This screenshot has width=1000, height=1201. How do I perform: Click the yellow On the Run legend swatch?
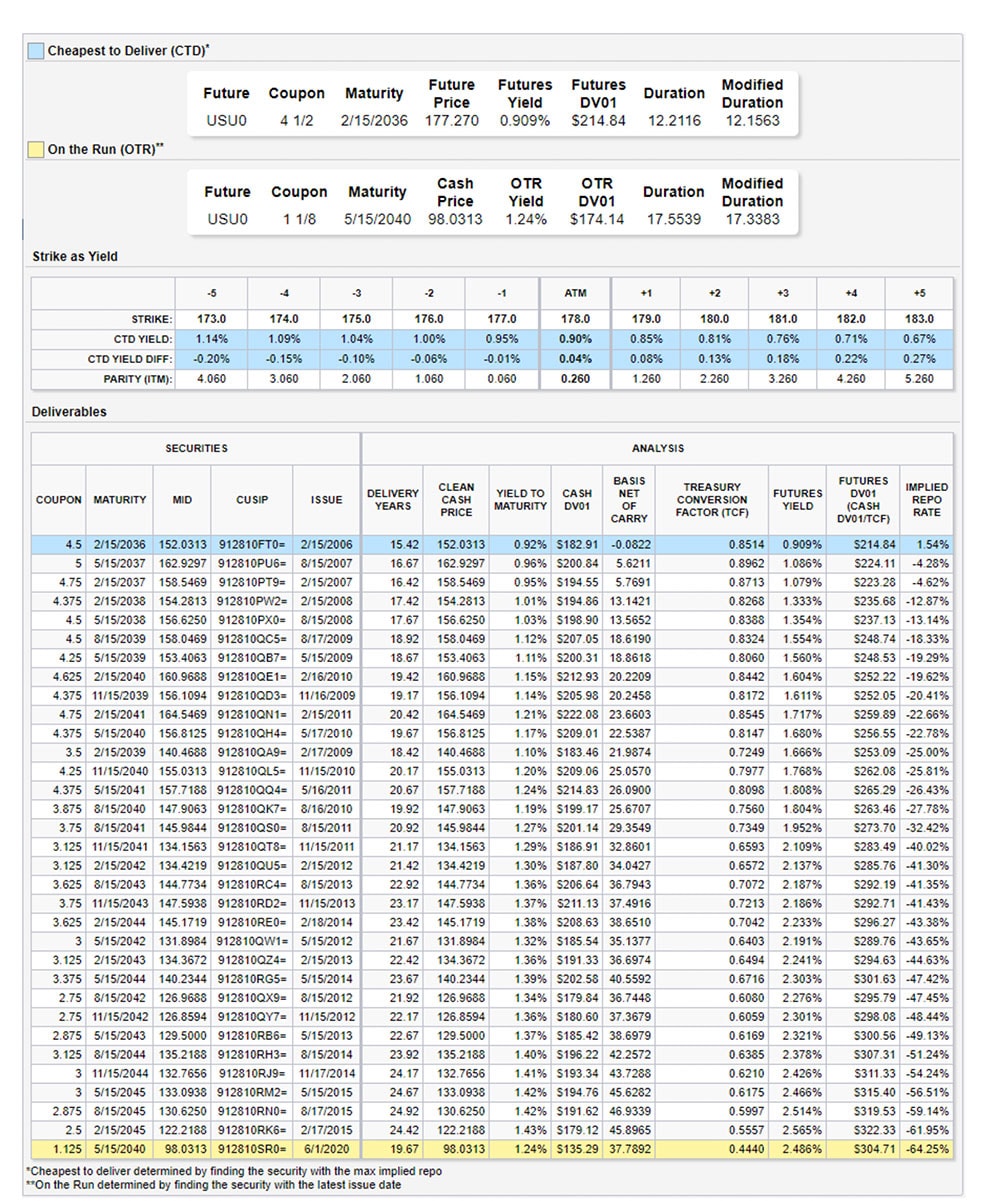pyautogui.click(x=36, y=150)
